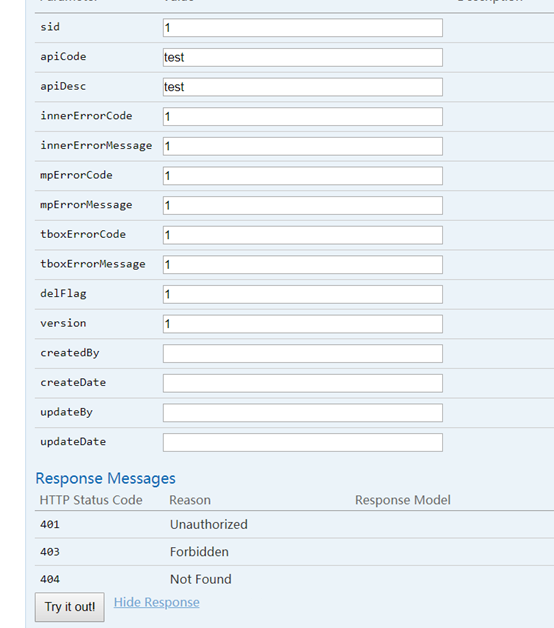Focus the empty createdBy field
Image resolution: width=554 pixels, height=628 pixels.
tap(303, 354)
